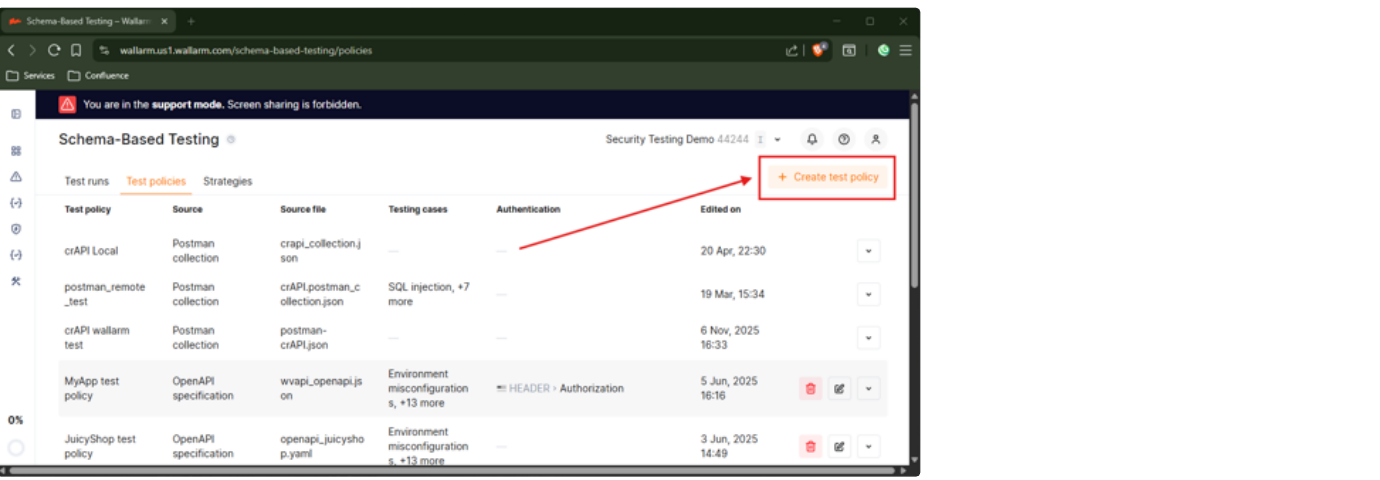Click the info icon beside Schema-Based Testing
Viewport: 1380px width, 480px height.
(x=231, y=140)
